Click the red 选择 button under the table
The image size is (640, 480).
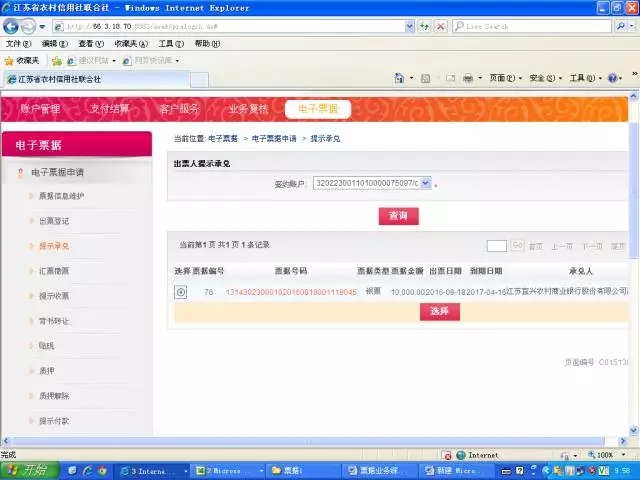[439, 311]
